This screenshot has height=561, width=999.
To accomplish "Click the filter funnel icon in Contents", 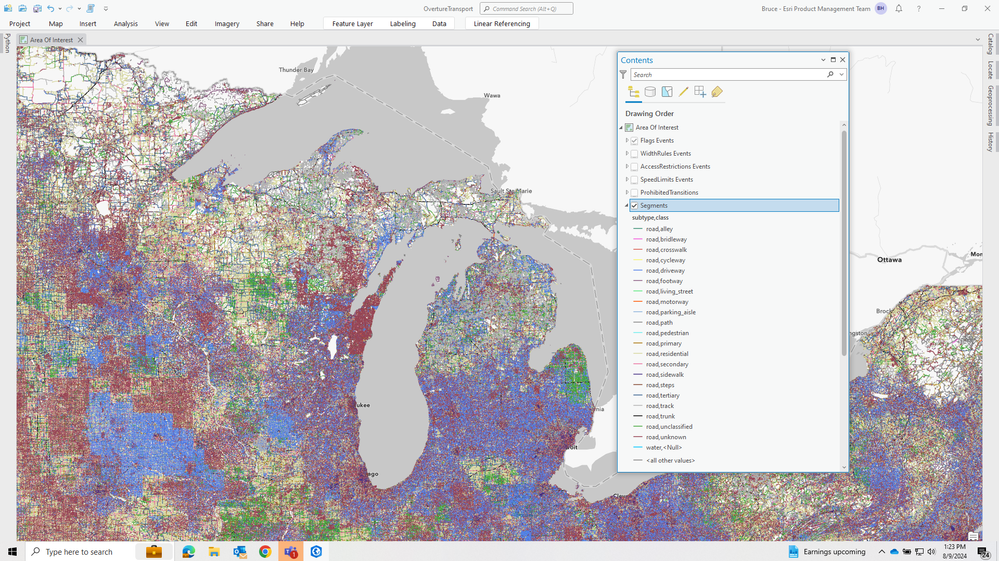I will coord(624,75).
